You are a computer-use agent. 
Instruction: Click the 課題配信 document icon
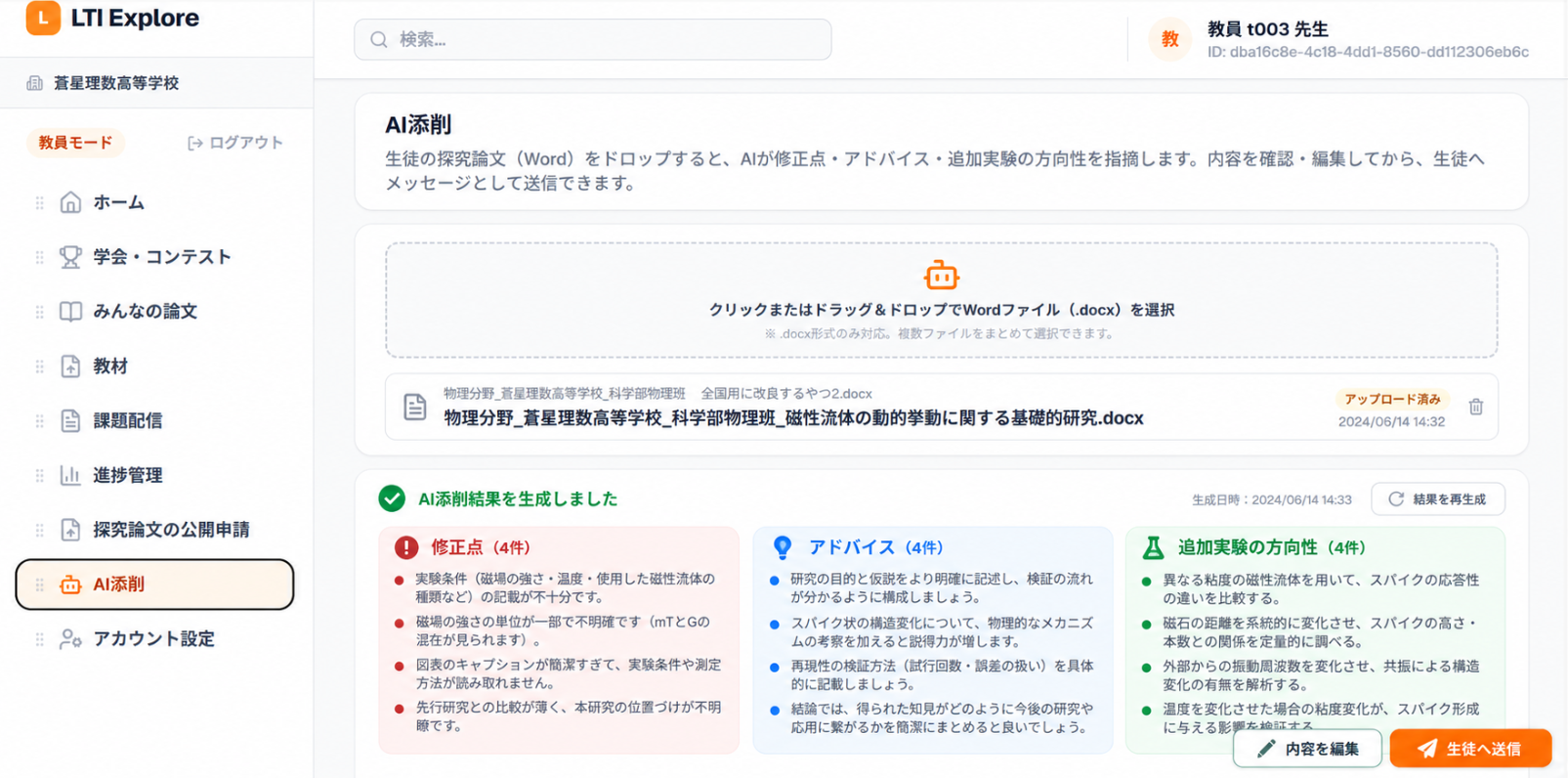coord(70,420)
